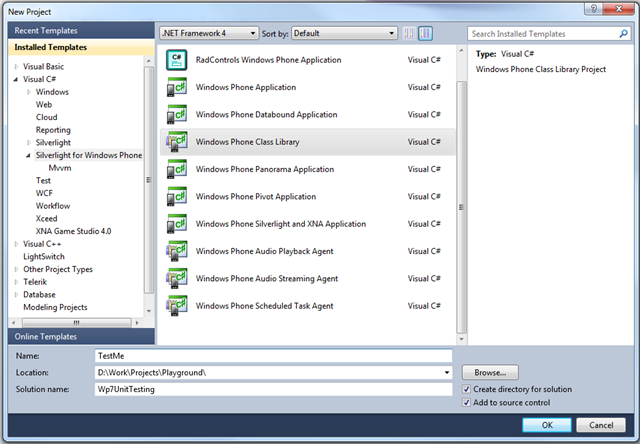Click the template list scroll down arrow

pos(461,339)
